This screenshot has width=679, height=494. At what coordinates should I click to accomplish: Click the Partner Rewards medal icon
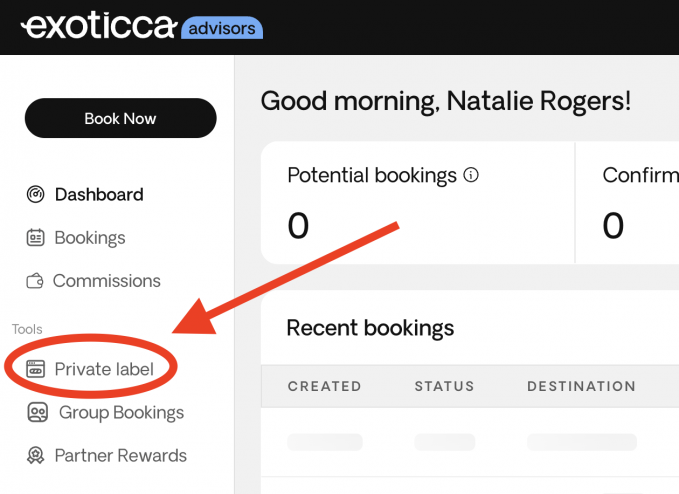36,456
